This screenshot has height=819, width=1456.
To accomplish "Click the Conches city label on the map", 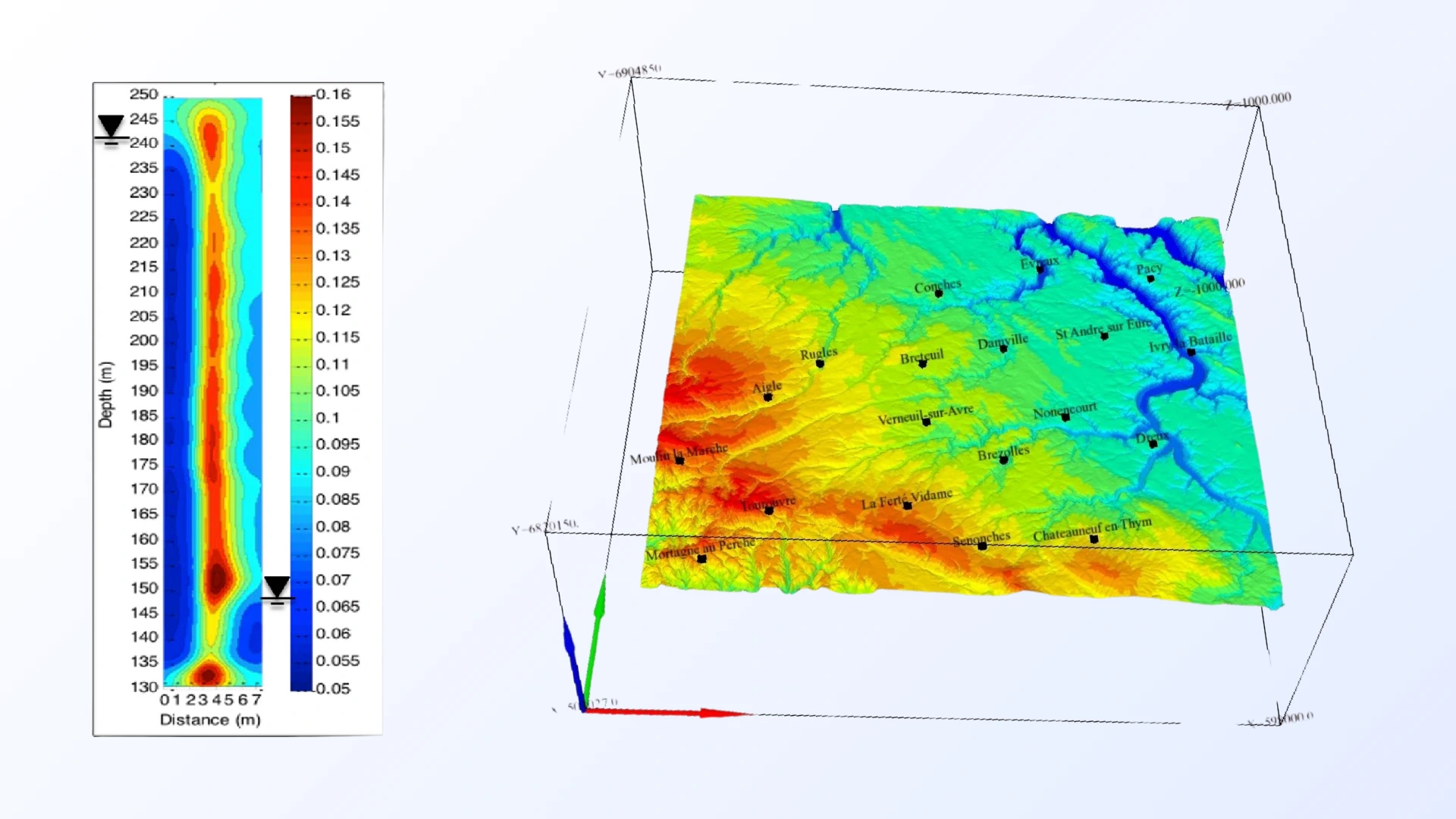I will pyautogui.click(x=937, y=286).
